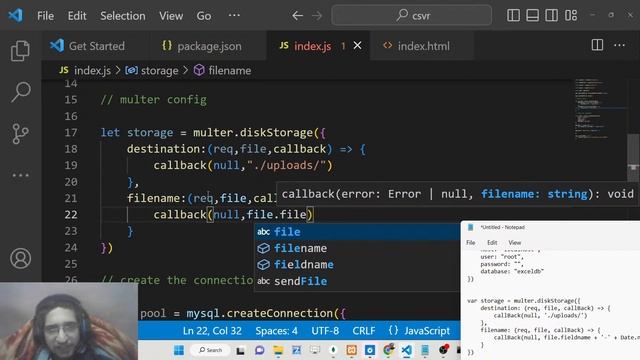Open the Chrome icon on the taskbar
640x360 pixels.
pos(388,350)
